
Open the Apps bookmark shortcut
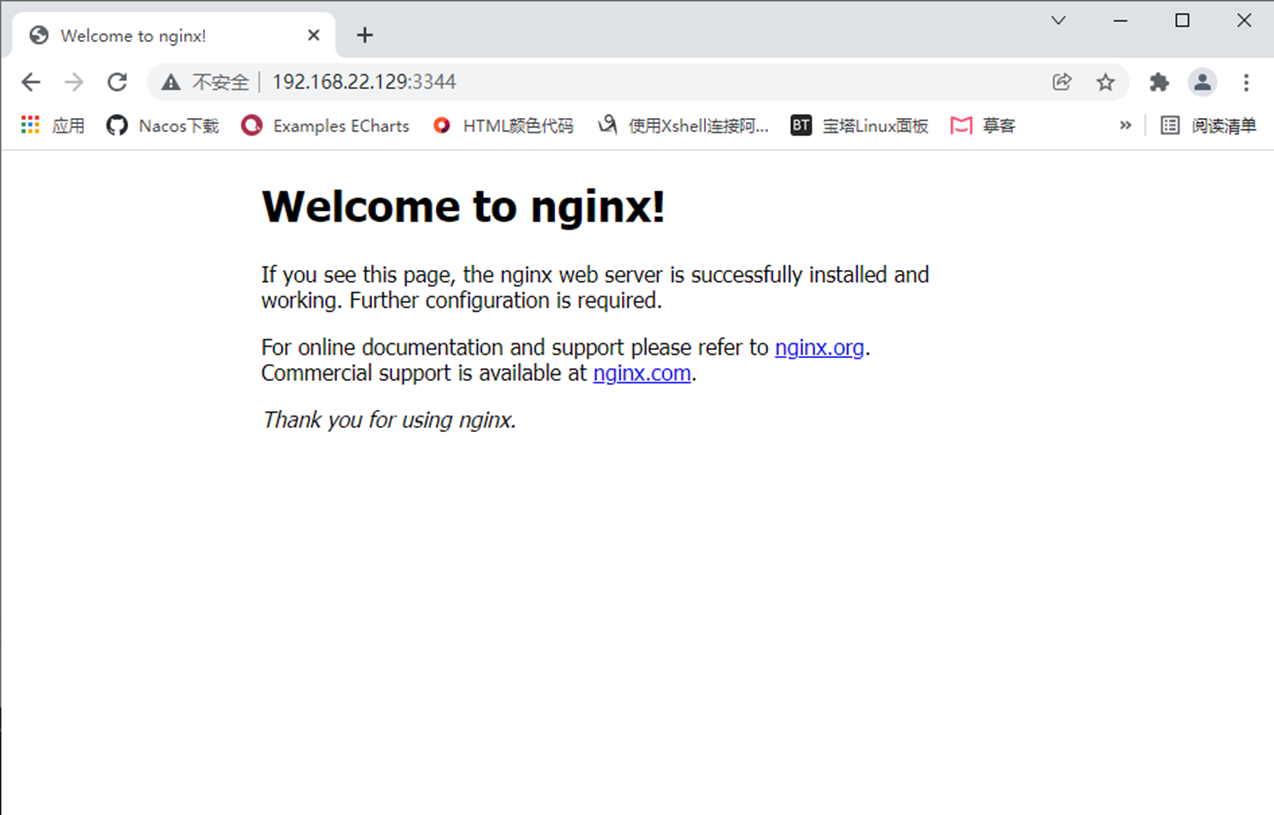tap(53, 125)
